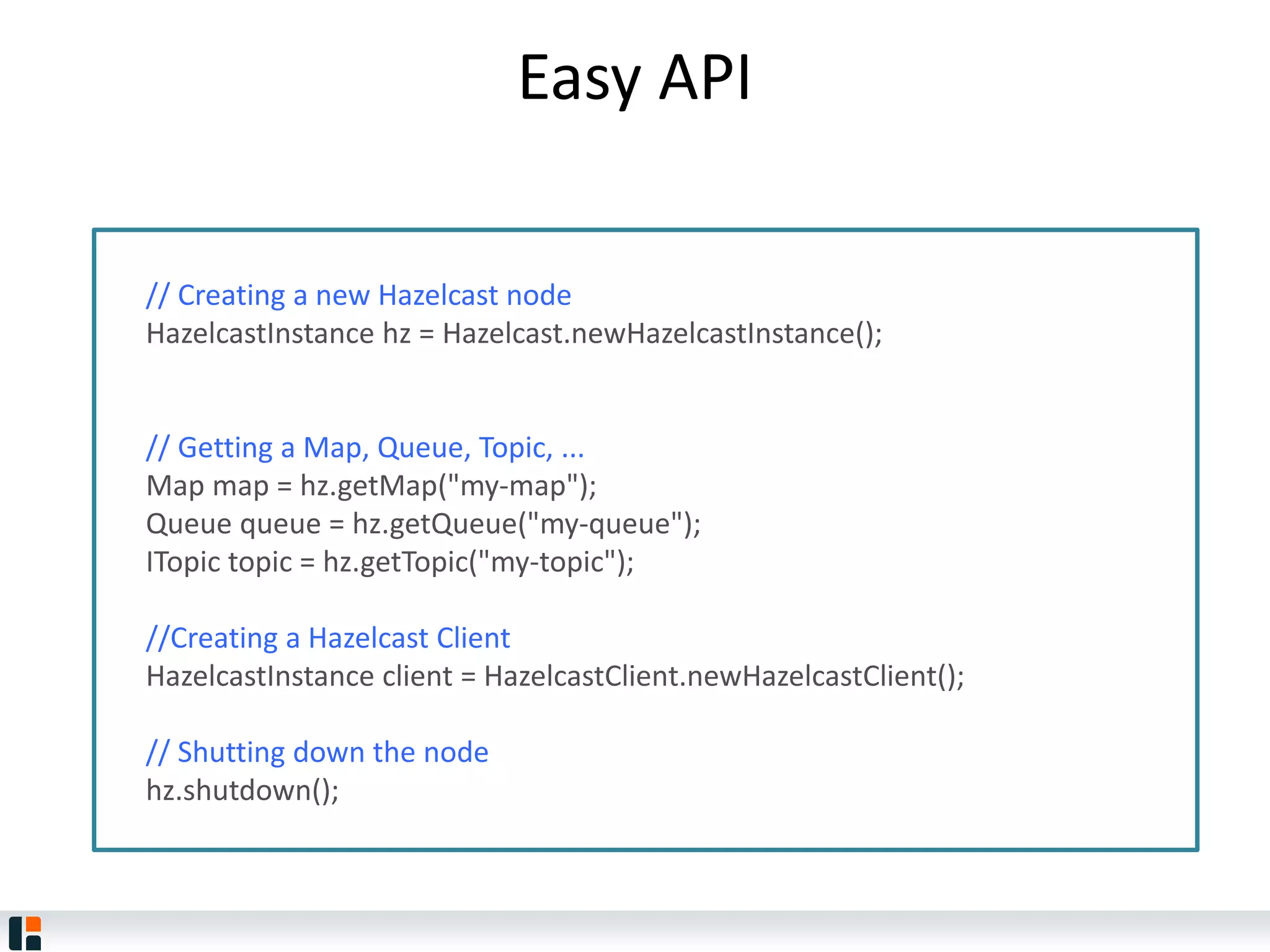Click the comment '// Creating a new Hazelcast node'
The image size is (1270, 952).
(x=358, y=295)
